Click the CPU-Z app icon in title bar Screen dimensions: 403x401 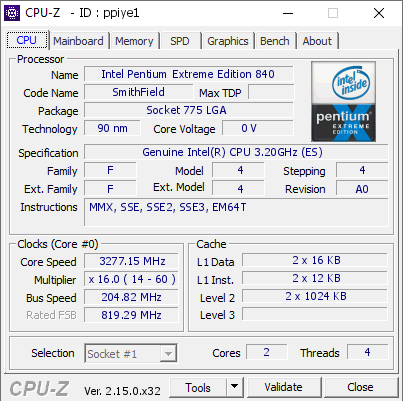12,13
